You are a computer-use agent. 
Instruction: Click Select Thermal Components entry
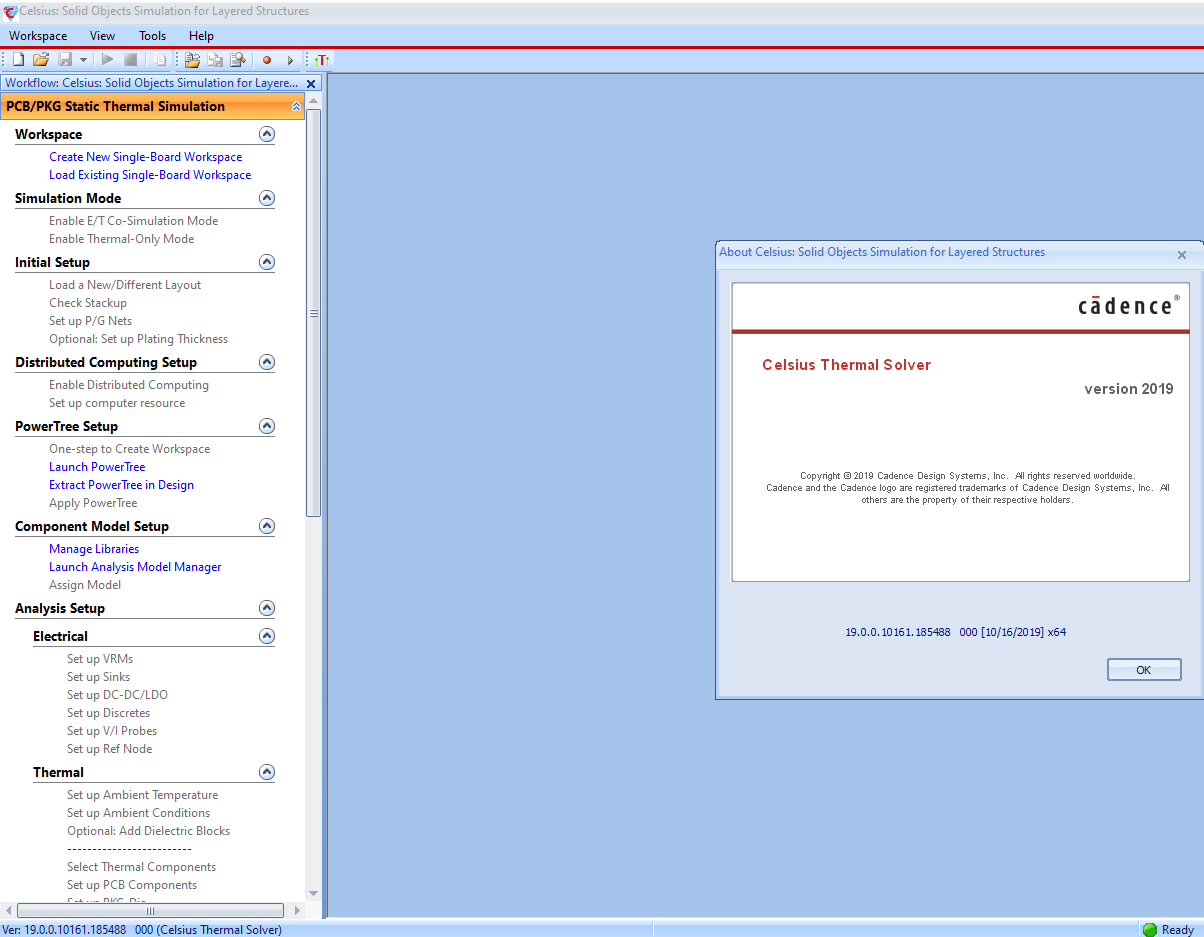tap(141, 867)
